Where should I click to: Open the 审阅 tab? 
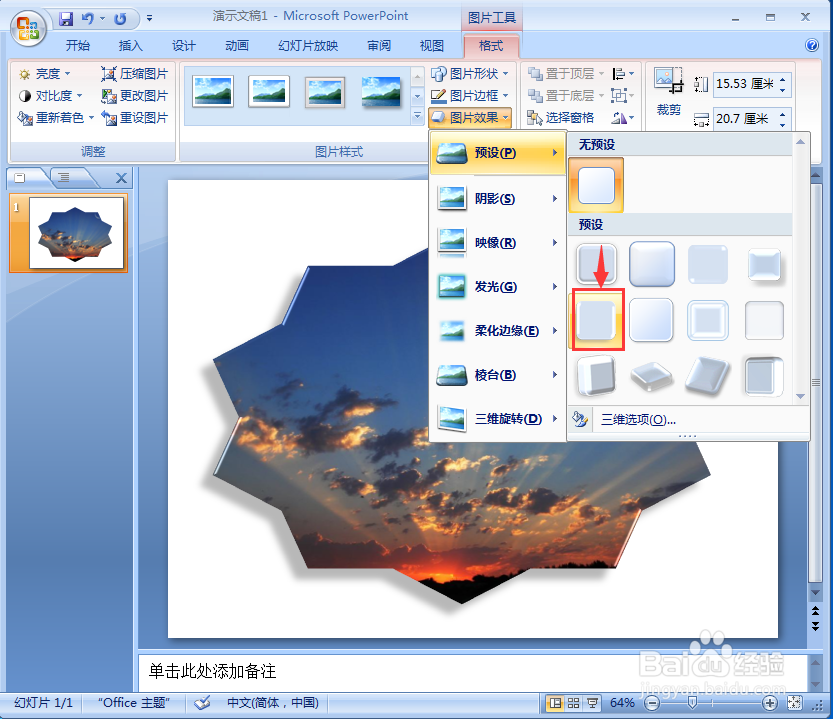pyautogui.click(x=379, y=46)
